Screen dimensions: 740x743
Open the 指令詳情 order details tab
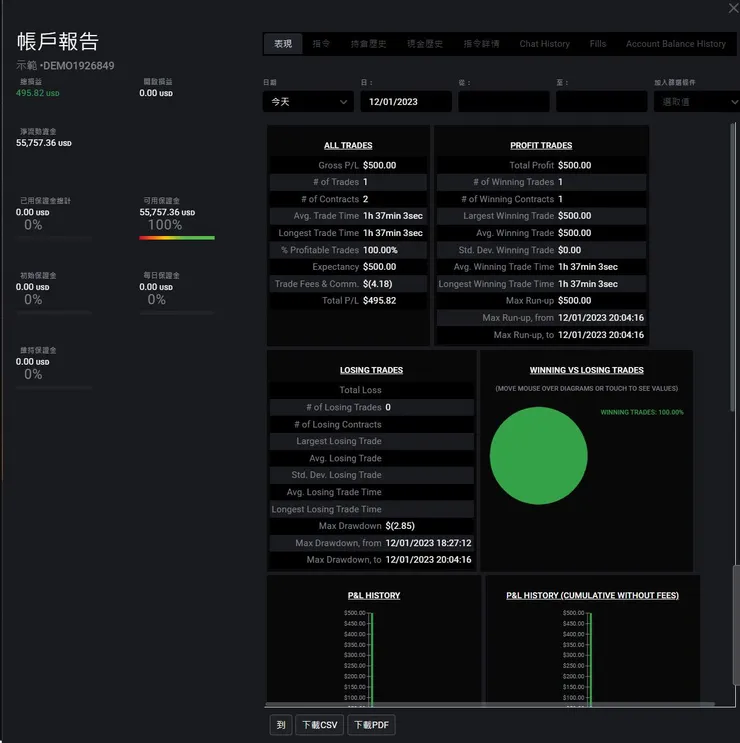pyautogui.click(x=481, y=44)
